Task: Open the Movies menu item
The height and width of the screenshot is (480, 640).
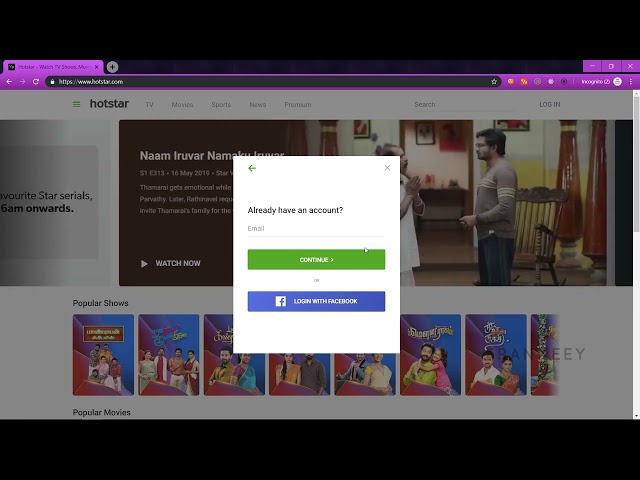Action: coord(182,105)
